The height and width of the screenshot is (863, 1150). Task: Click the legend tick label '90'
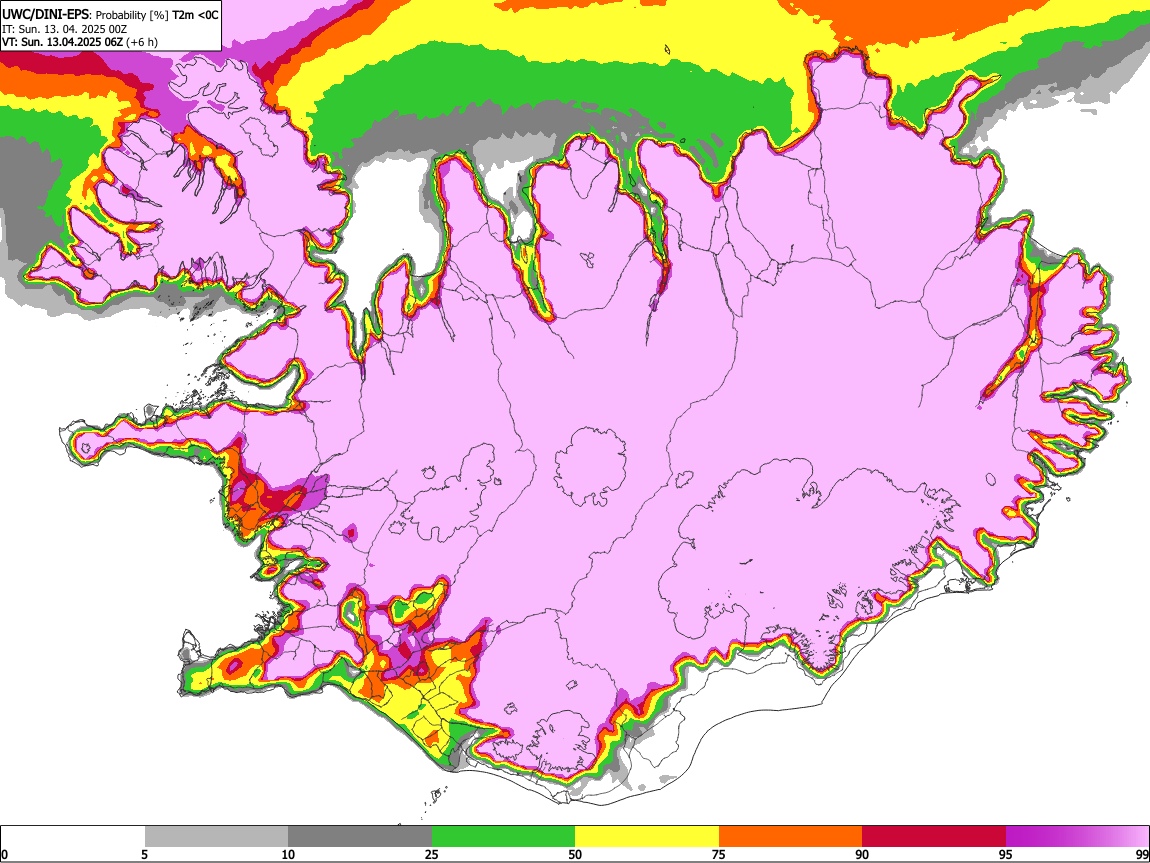(x=862, y=855)
